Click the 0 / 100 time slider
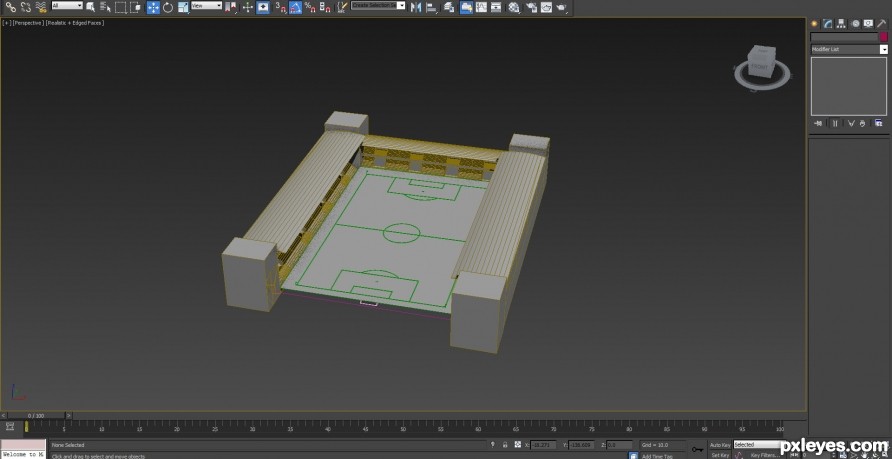Screen dimensions: 892x459 tap(36, 416)
